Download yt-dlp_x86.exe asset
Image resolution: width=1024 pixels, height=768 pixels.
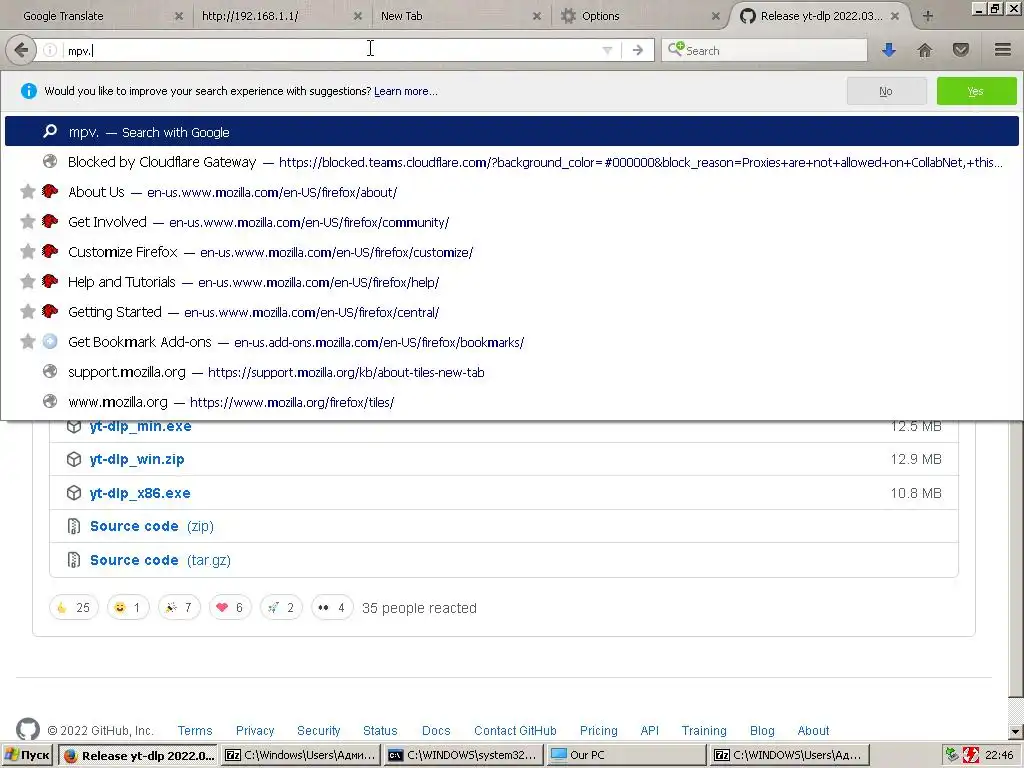coord(140,493)
